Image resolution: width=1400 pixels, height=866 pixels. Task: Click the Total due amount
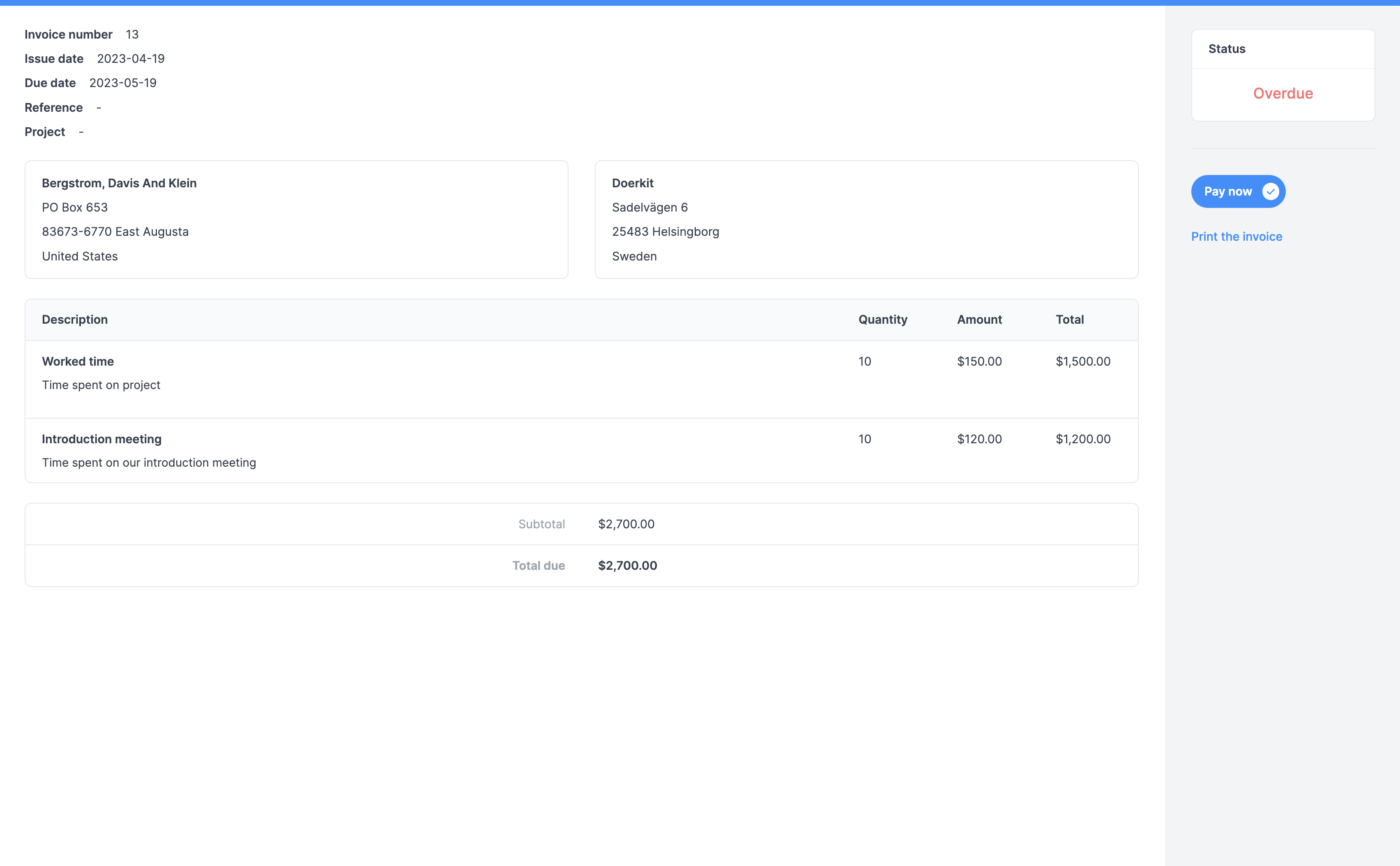(x=627, y=565)
